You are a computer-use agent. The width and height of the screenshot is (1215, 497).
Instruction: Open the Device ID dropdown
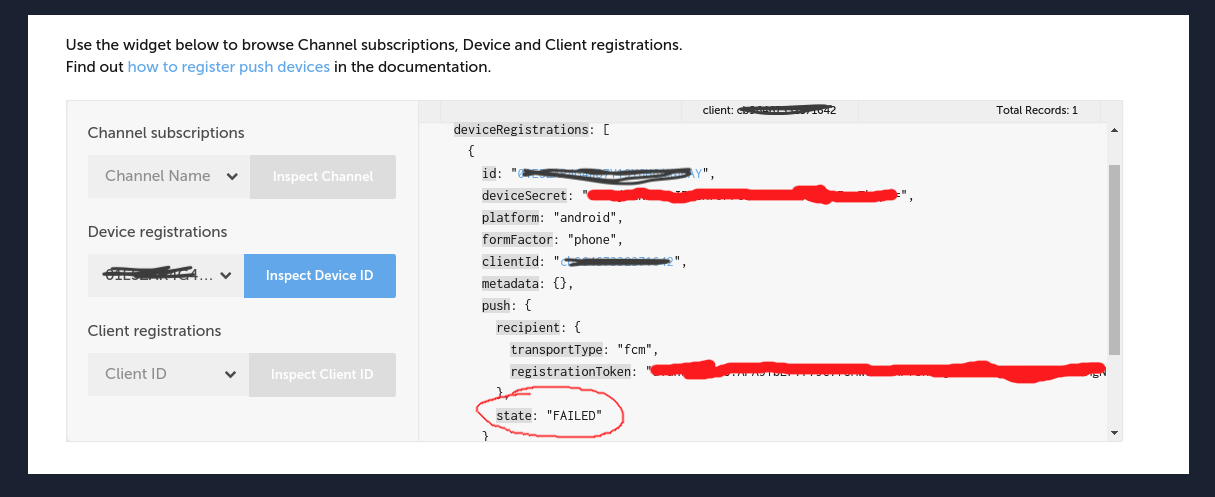coord(166,275)
